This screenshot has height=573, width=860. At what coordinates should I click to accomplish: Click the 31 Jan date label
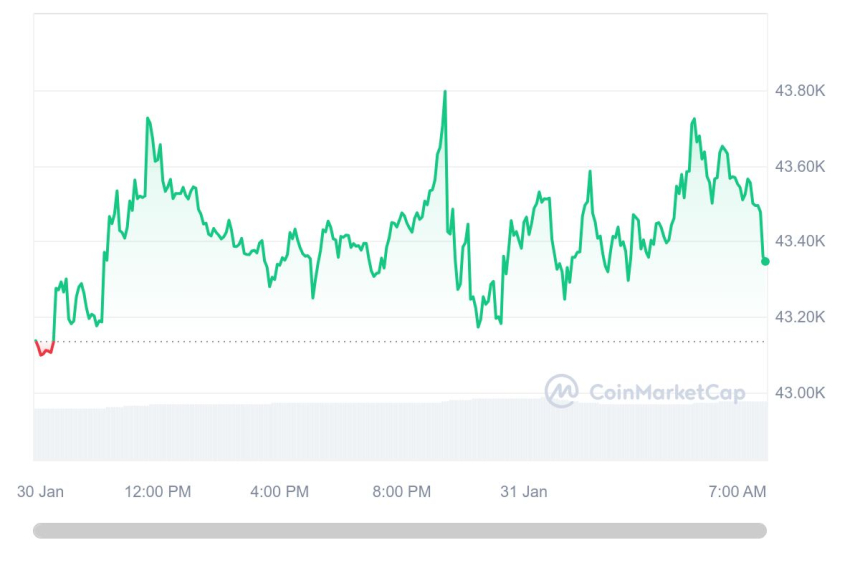click(x=523, y=491)
